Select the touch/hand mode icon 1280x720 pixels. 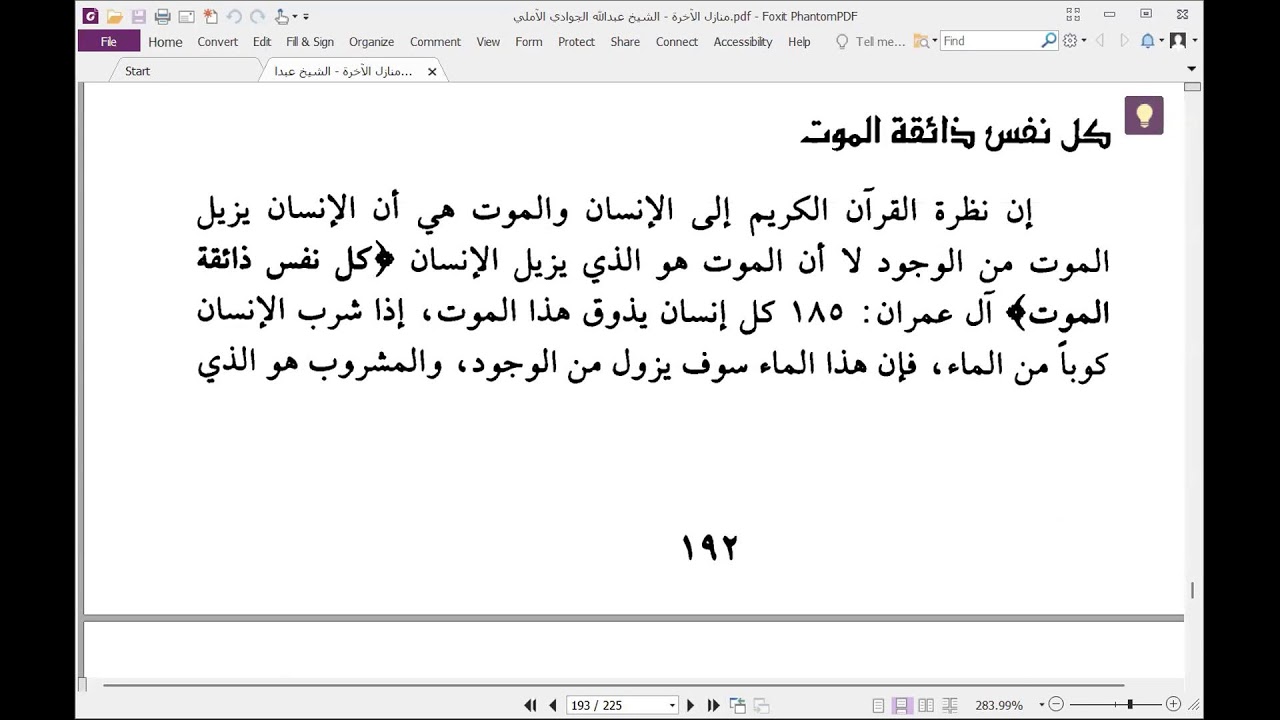pyautogui.click(x=282, y=16)
